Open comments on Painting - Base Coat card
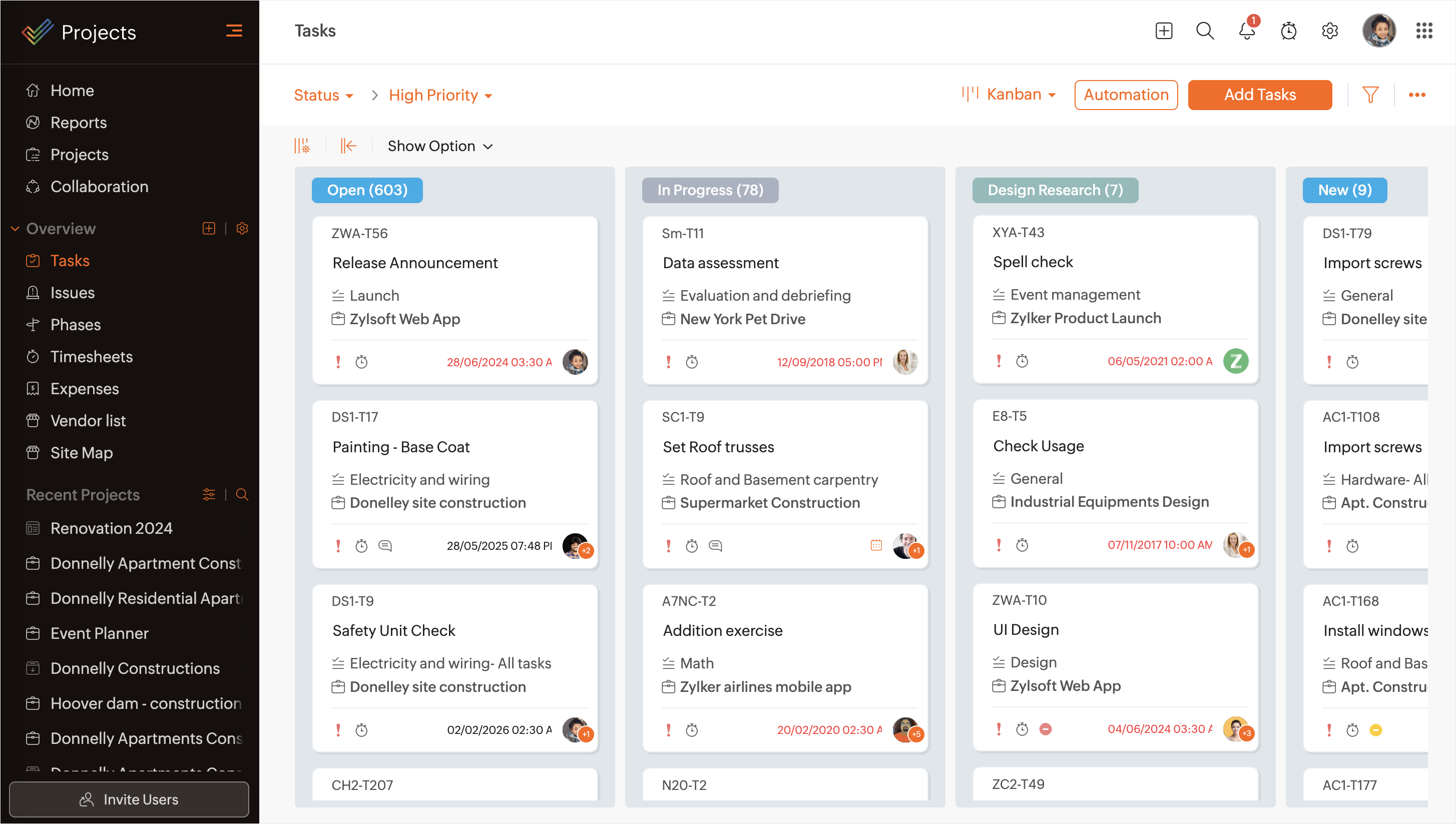Image resolution: width=1456 pixels, height=824 pixels. pyautogui.click(x=385, y=545)
